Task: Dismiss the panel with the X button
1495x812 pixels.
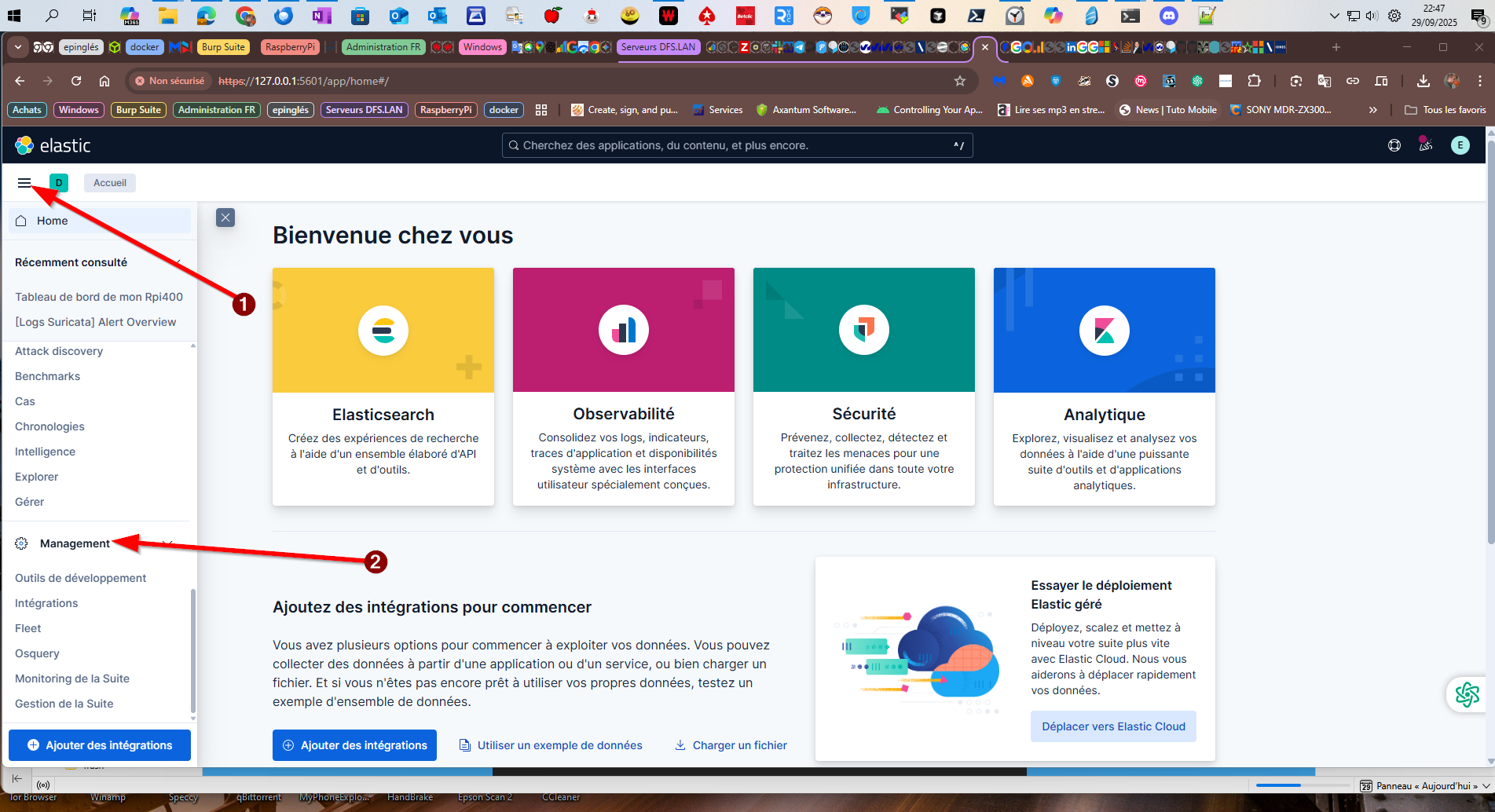Action: pyautogui.click(x=225, y=218)
